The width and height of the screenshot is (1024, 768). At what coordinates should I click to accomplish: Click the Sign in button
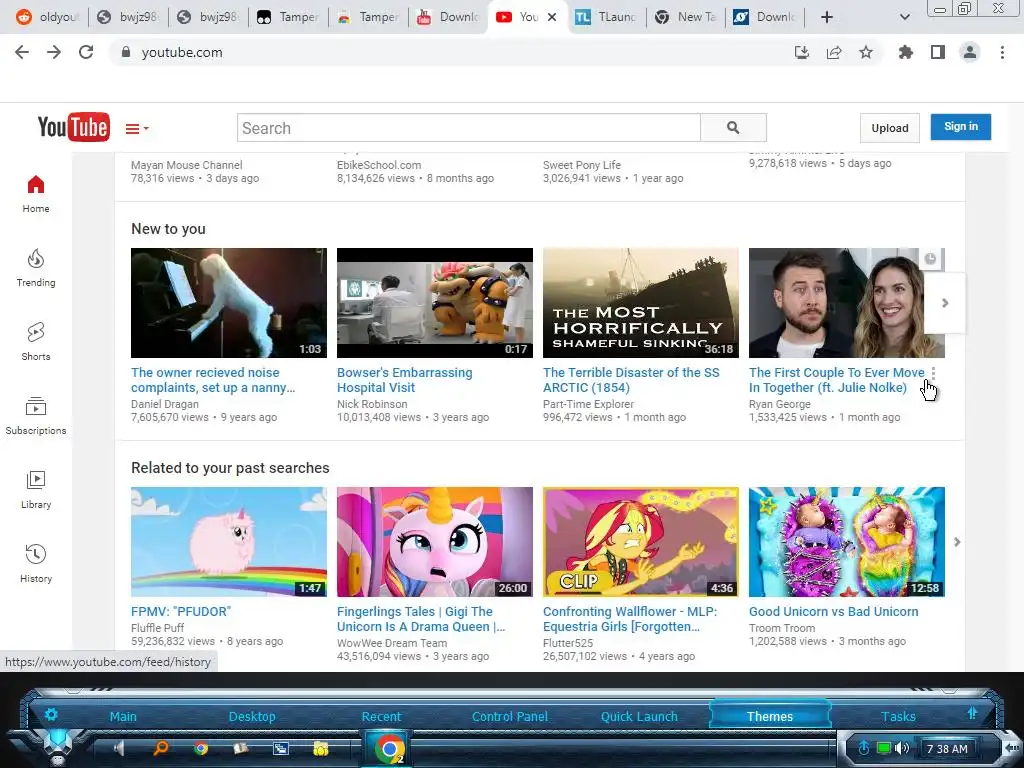pyautogui.click(x=961, y=127)
